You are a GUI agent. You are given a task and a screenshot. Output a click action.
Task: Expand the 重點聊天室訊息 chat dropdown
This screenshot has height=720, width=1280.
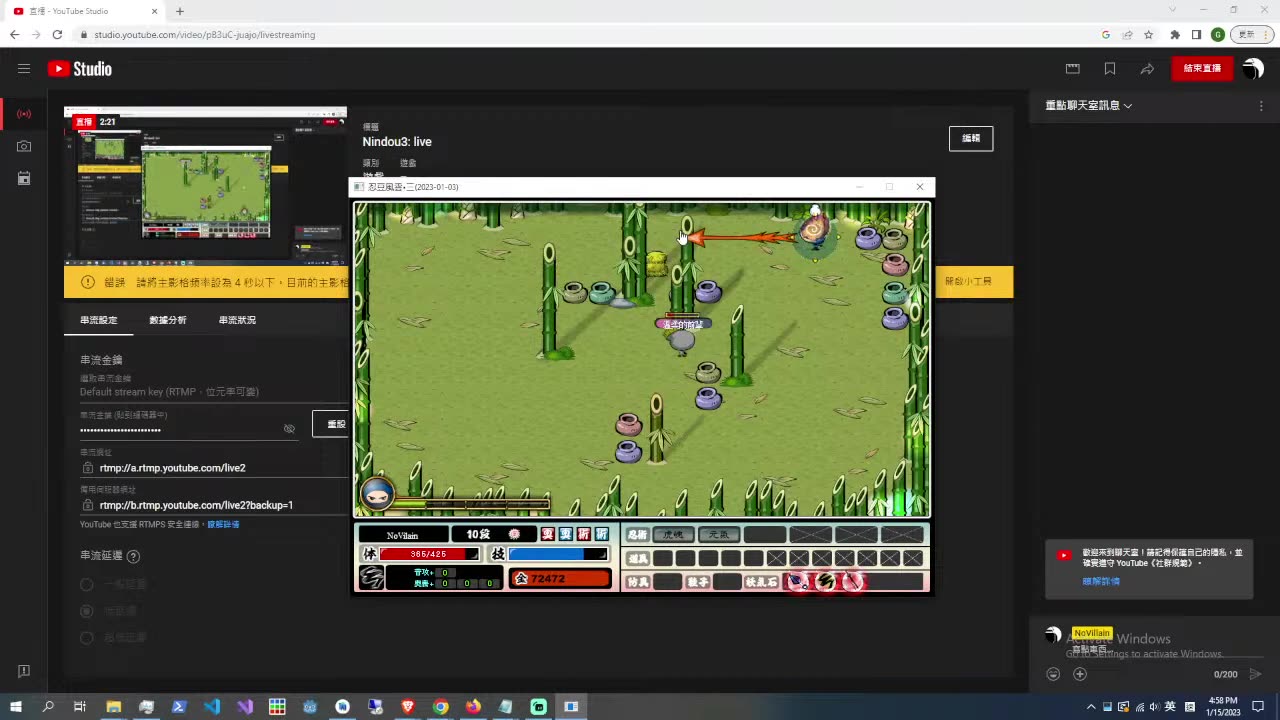pos(1089,106)
